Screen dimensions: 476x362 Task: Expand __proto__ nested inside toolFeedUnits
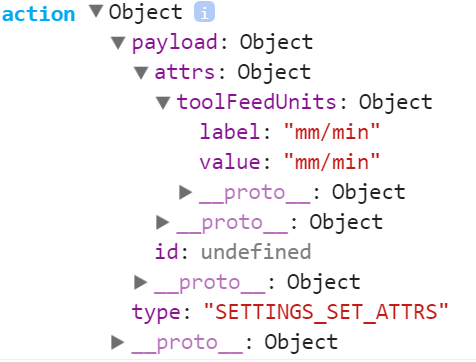pyautogui.click(x=185, y=192)
